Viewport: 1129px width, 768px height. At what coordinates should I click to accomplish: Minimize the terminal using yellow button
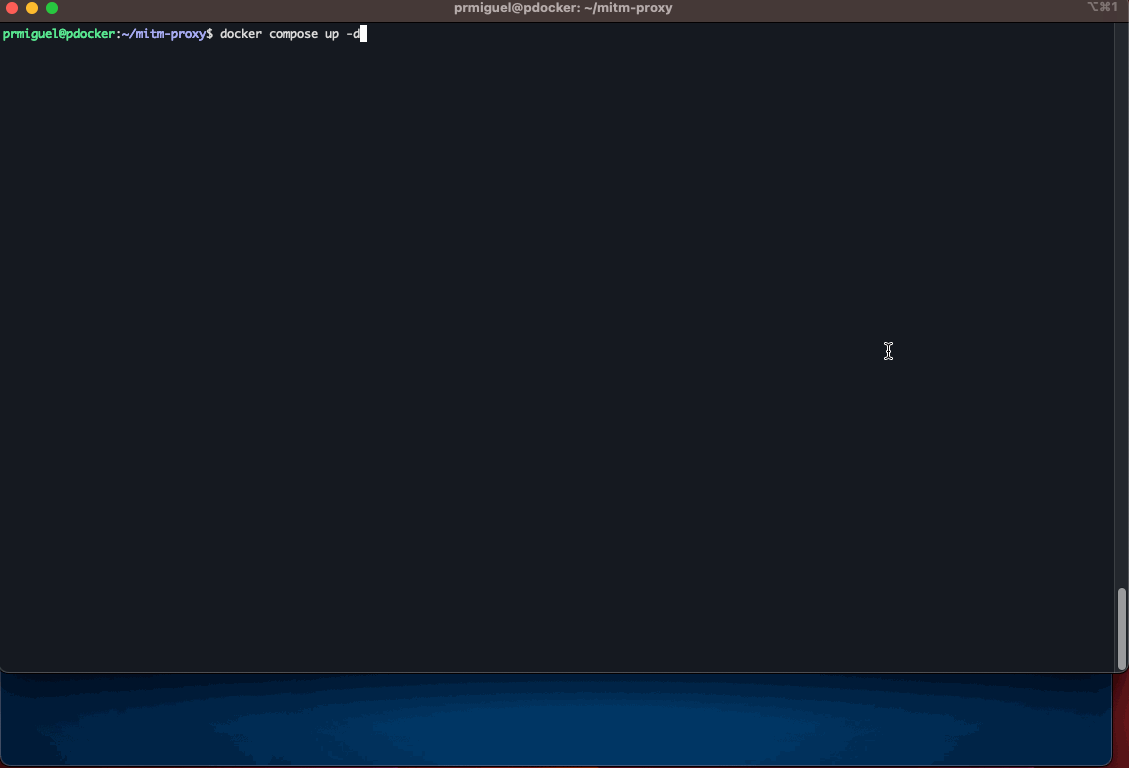click(x=32, y=8)
